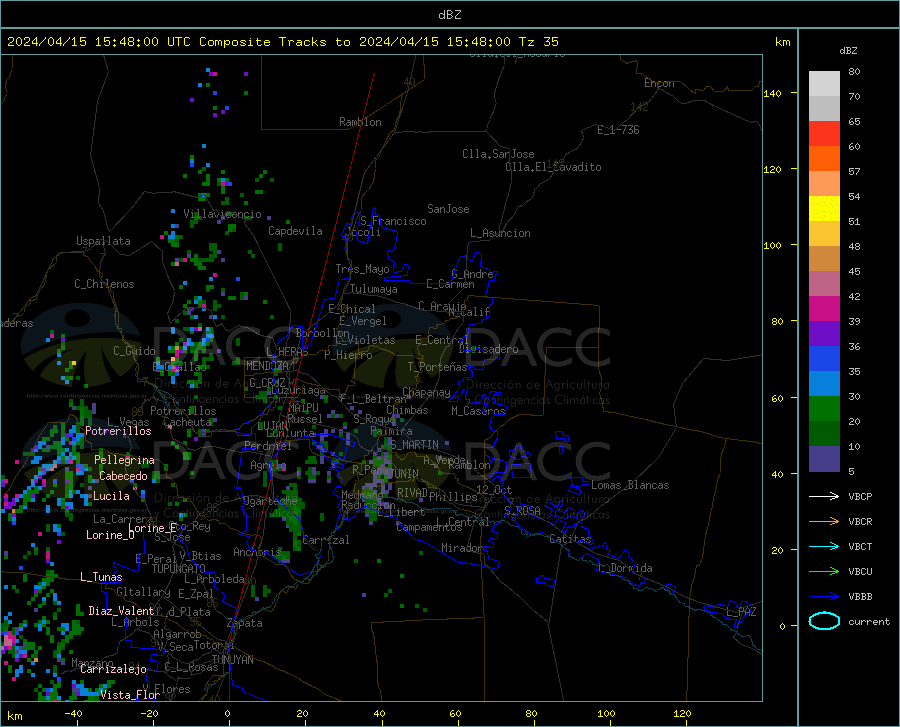Click the Vista_Flor map label
Image resolution: width=900 pixels, height=727 pixels.
pos(130,695)
